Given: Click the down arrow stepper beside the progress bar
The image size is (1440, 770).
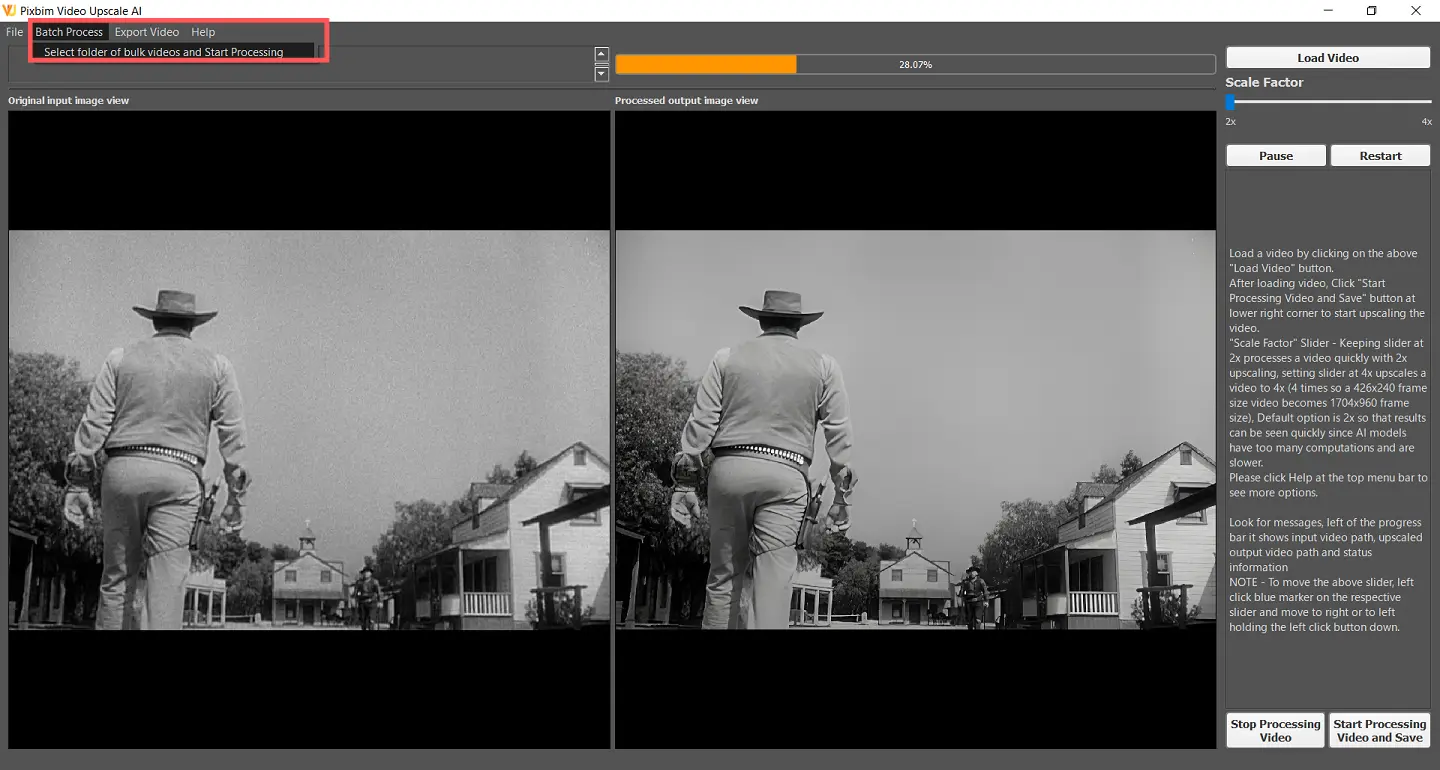Looking at the screenshot, I should tap(601, 73).
